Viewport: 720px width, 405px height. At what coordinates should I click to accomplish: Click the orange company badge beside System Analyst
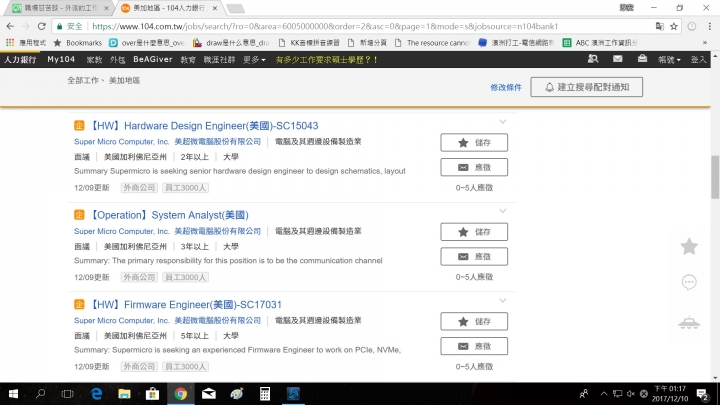79,215
